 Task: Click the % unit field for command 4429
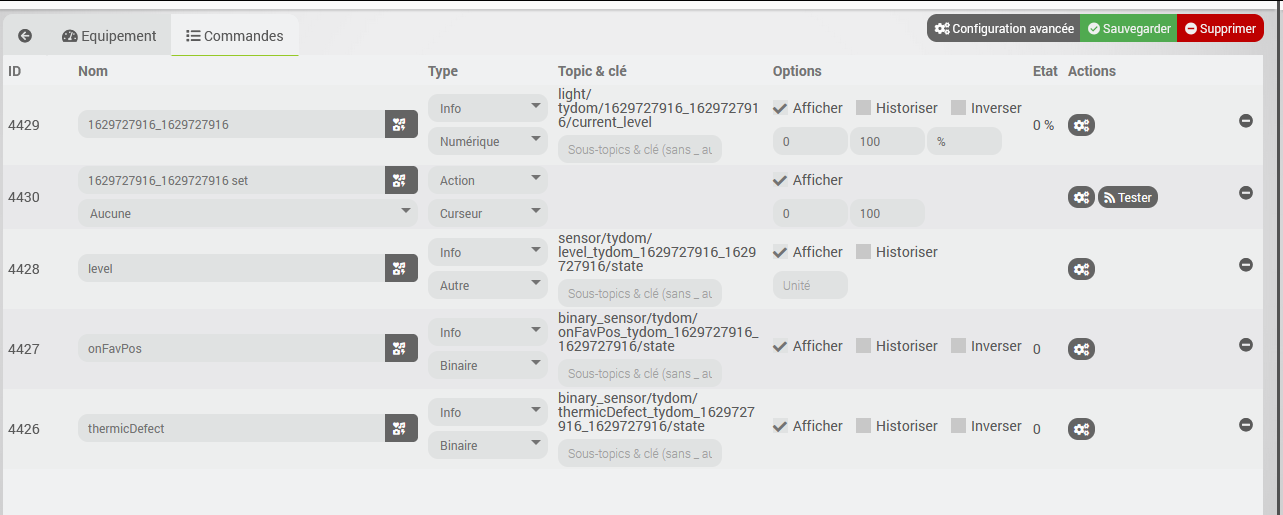[x=964, y=141]
